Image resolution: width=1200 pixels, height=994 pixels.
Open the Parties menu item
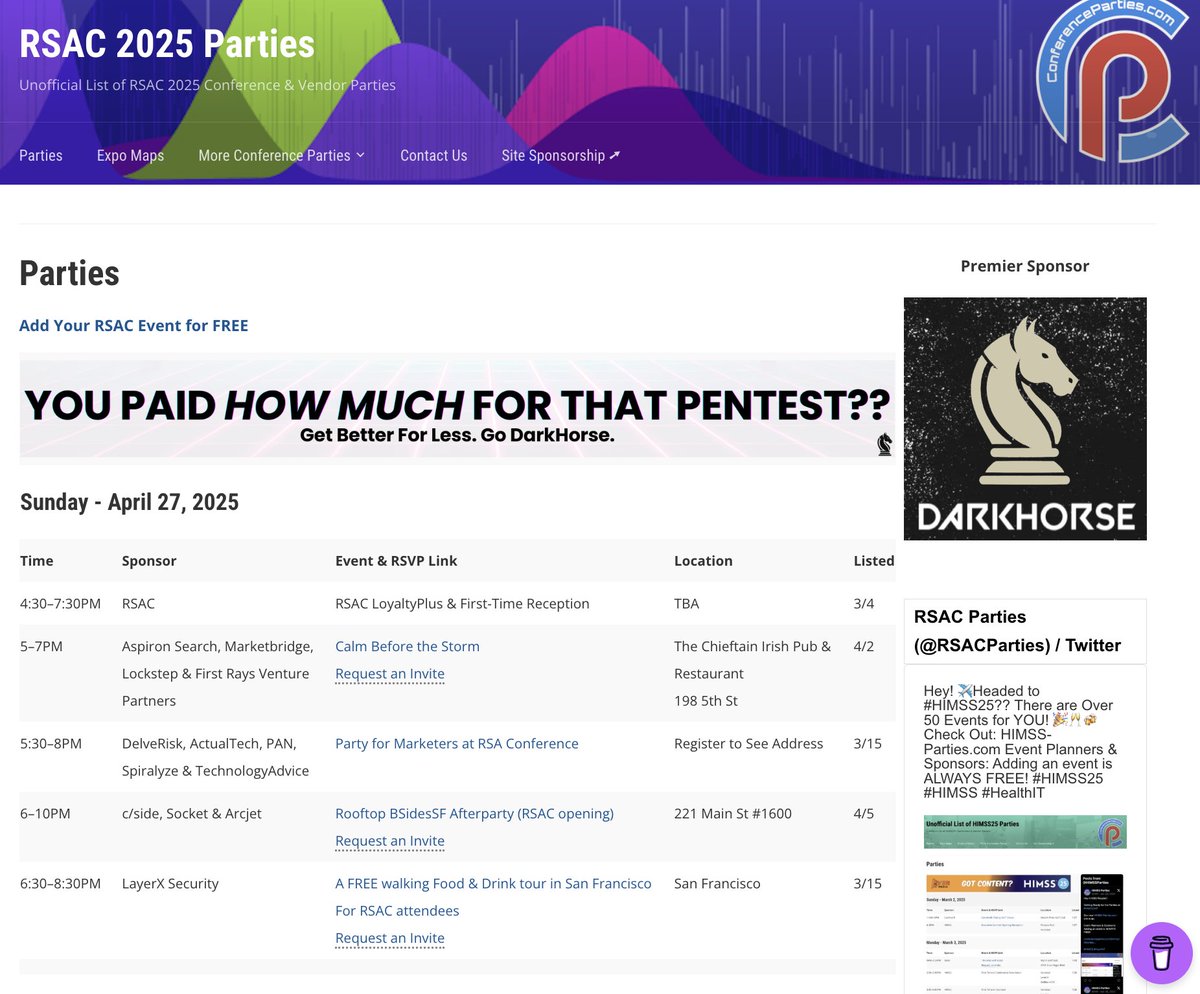[41, 155]
